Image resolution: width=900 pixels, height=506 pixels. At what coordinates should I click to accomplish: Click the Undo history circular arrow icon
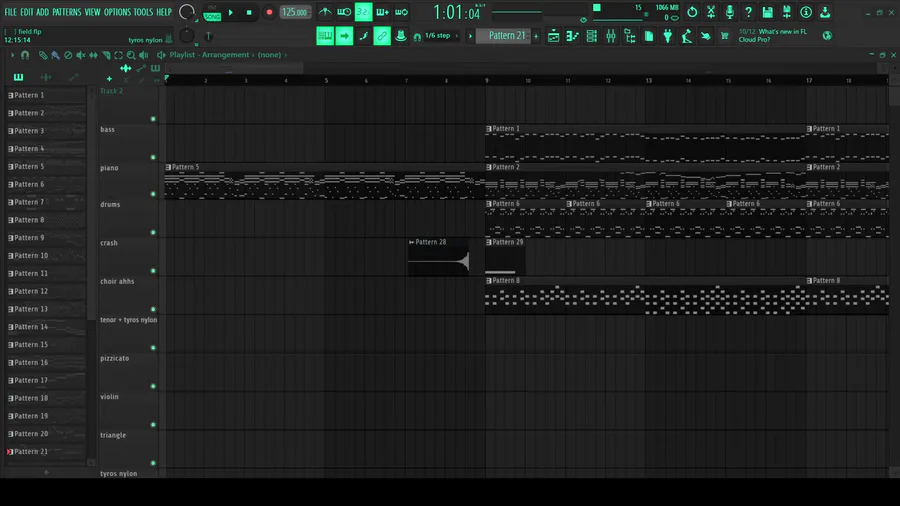(x=692, y=12)
